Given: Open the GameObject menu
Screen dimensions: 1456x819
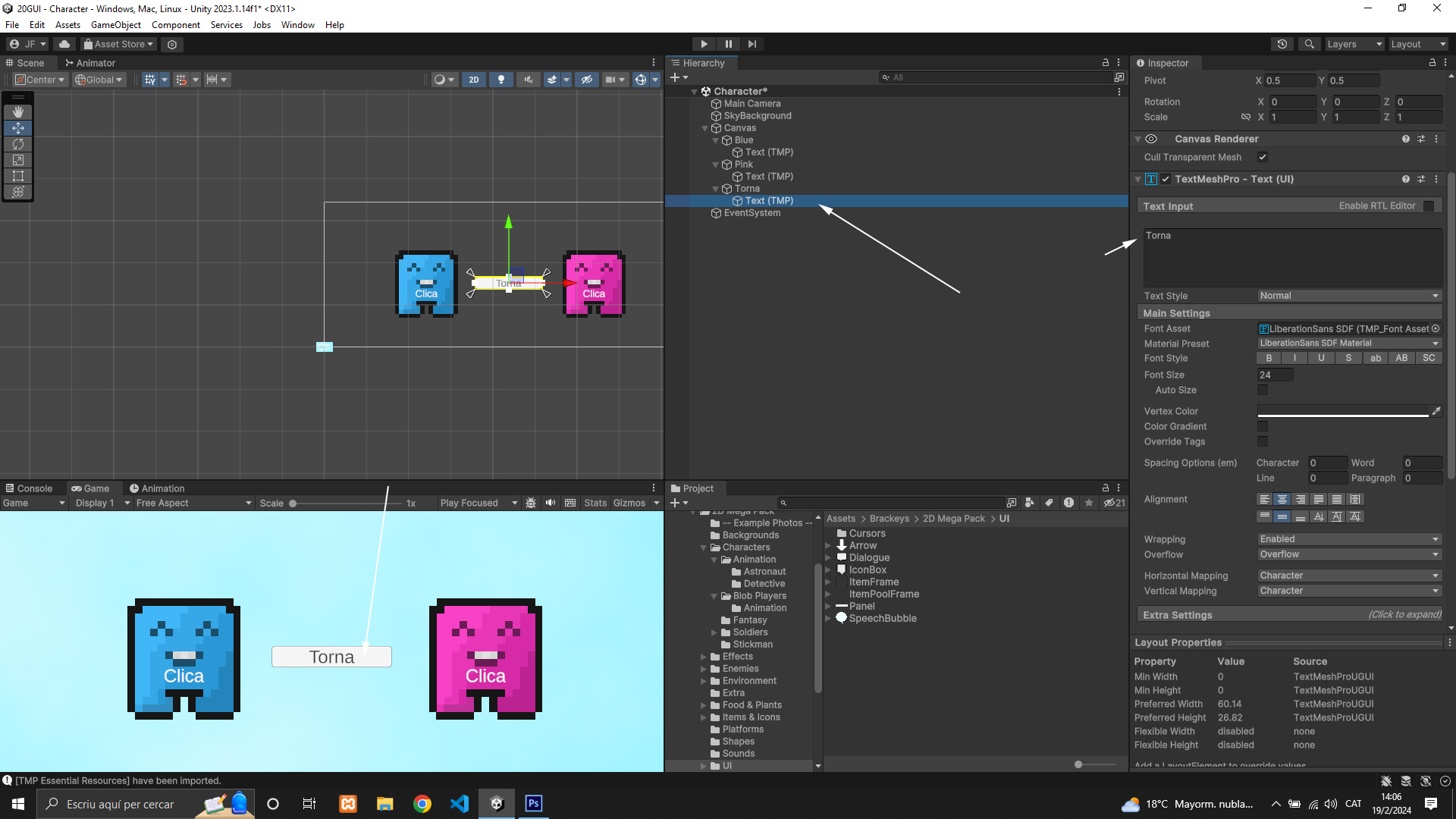Looking at the screenshot, I should 115,25.
